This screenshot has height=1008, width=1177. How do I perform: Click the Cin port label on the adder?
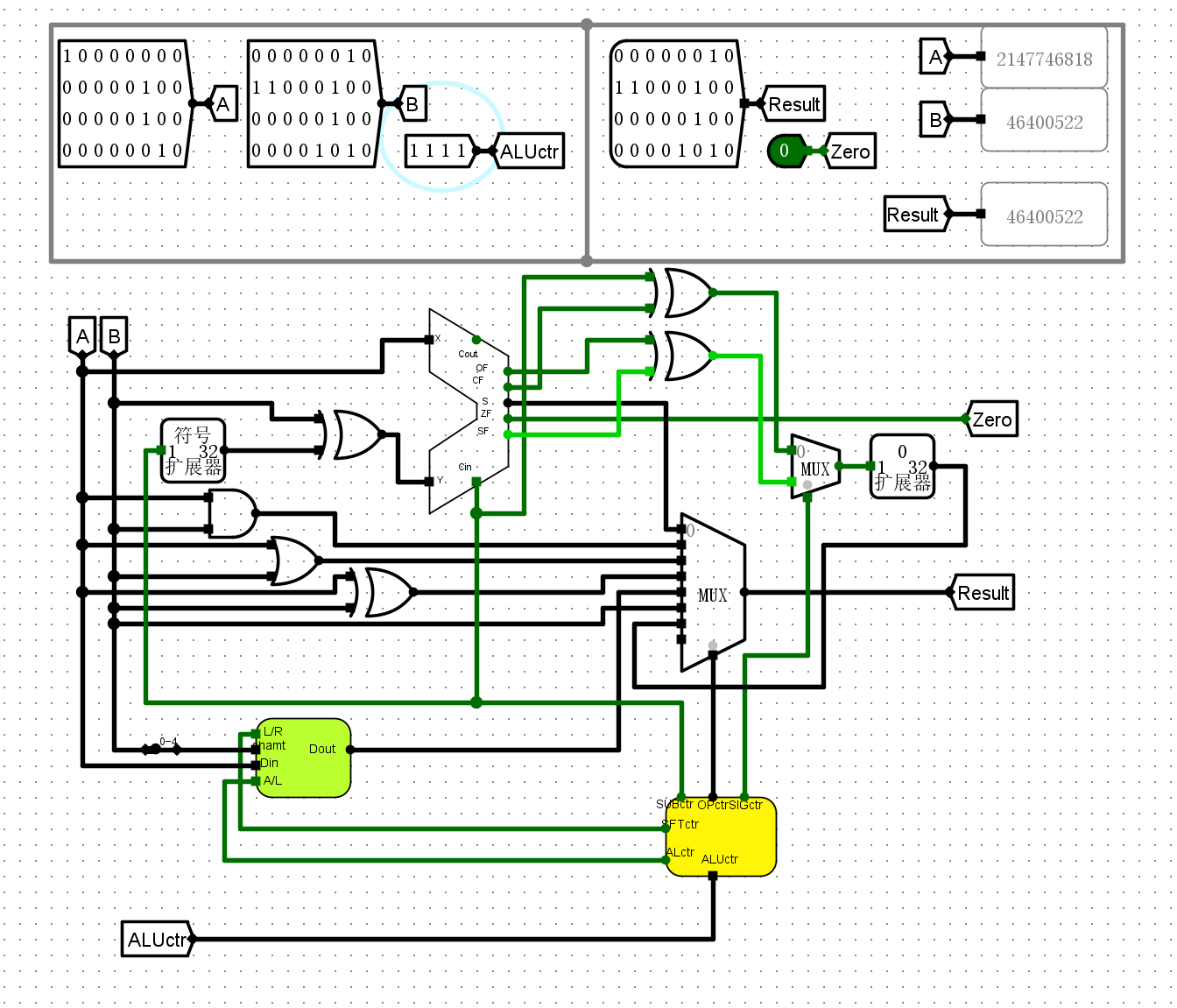(x=465, y=467)
